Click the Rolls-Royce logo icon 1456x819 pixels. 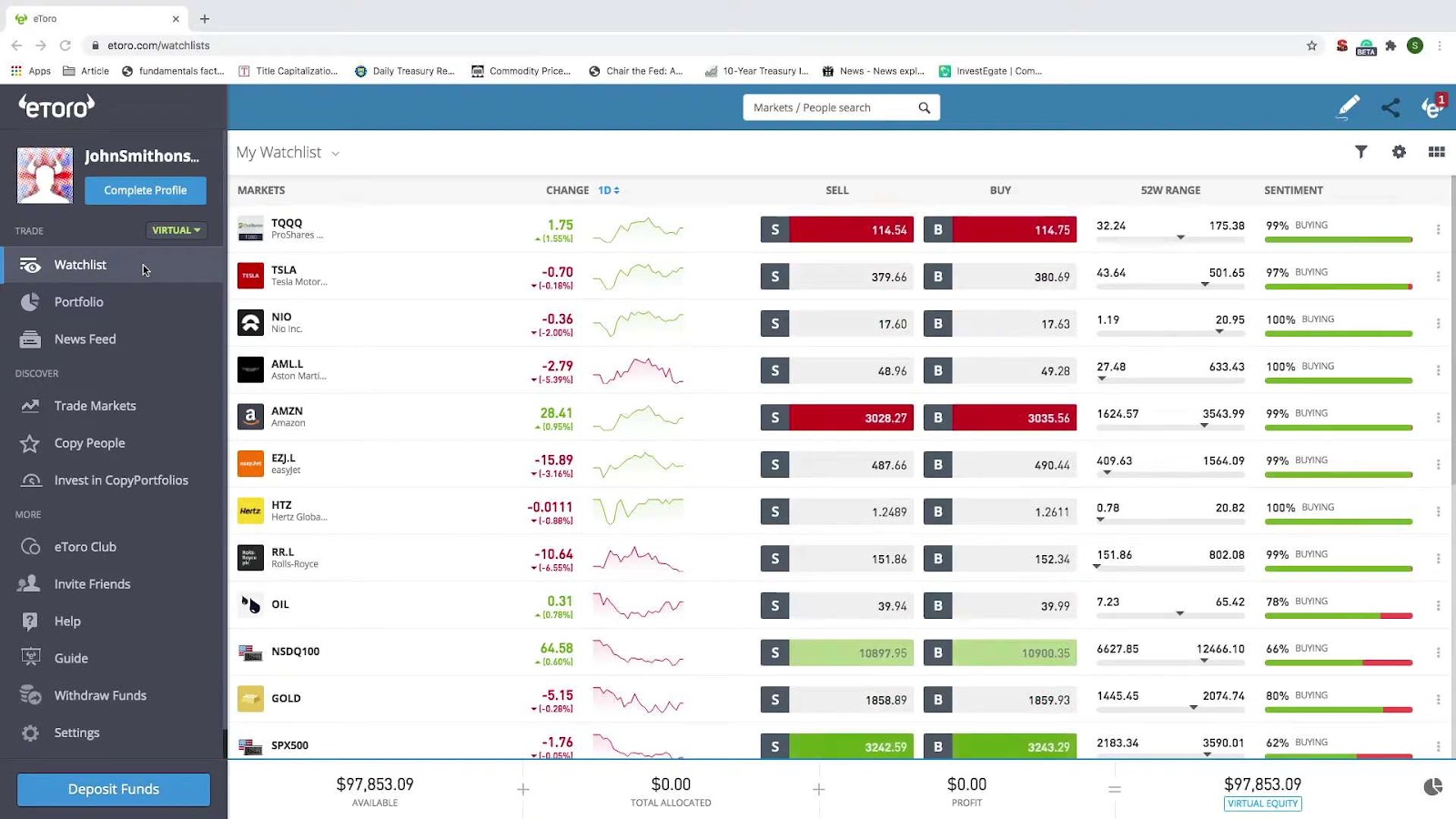250,558
